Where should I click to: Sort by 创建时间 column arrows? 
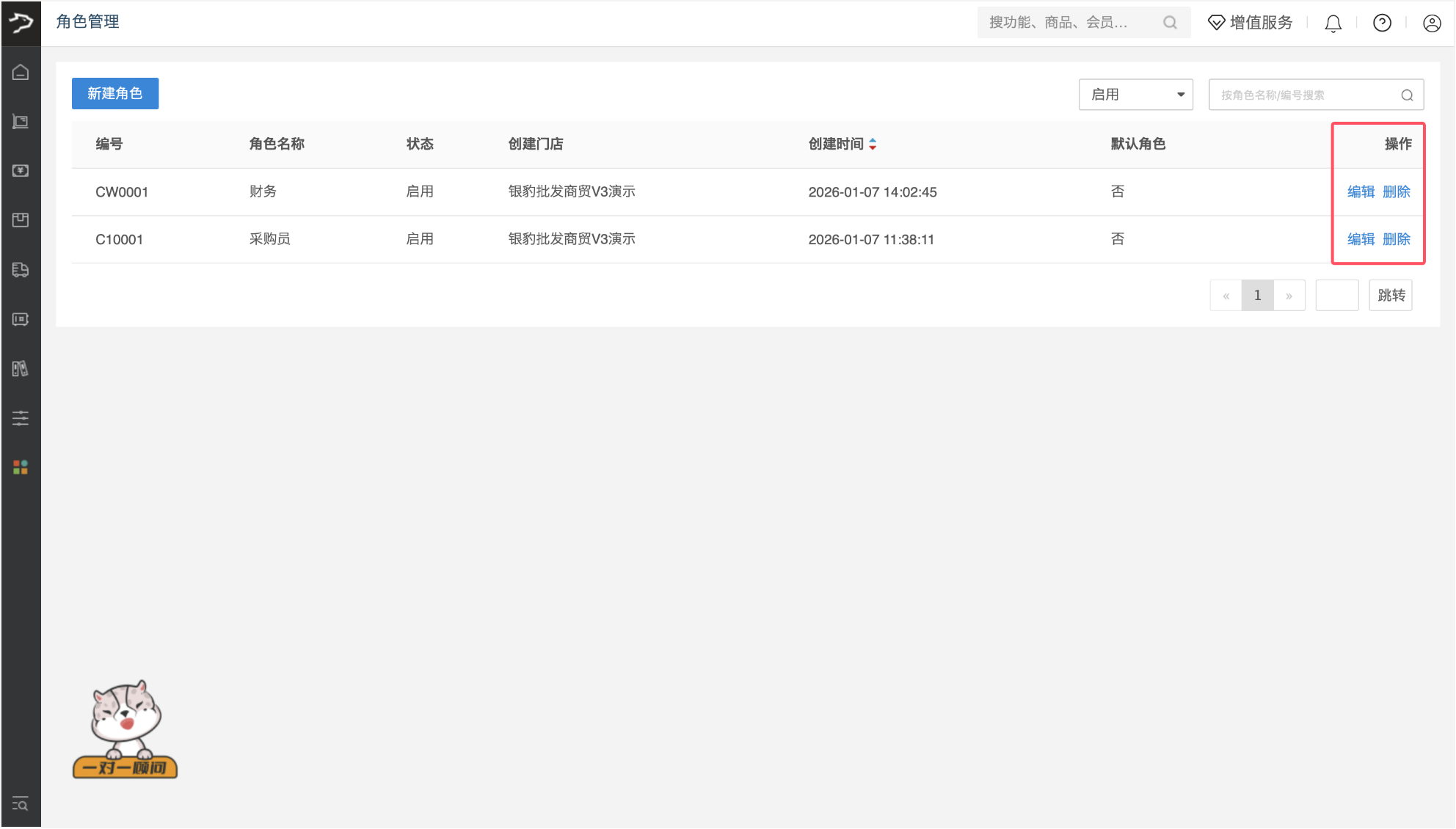[x=873, y=144]
